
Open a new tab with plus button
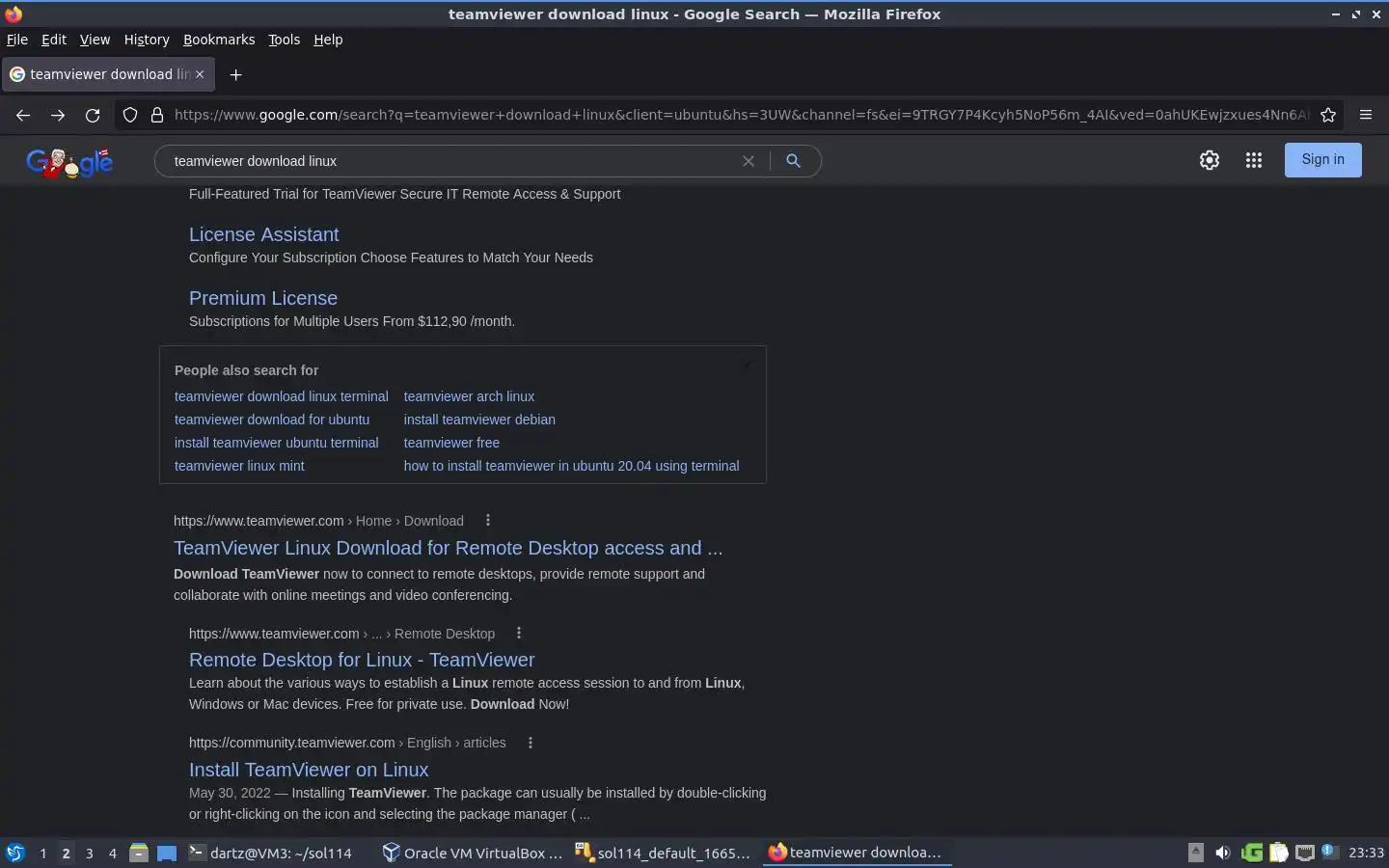point(235,74)
